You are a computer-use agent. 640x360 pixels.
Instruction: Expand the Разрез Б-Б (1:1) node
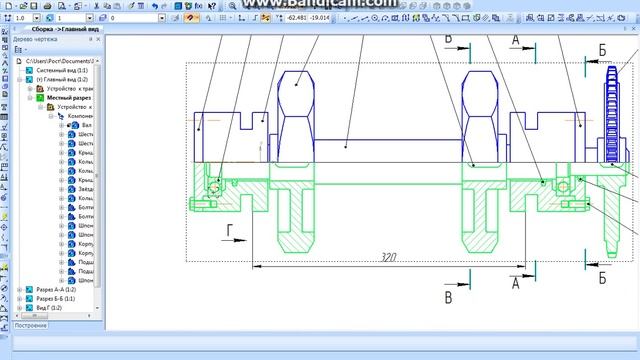(x=20, y=299)
